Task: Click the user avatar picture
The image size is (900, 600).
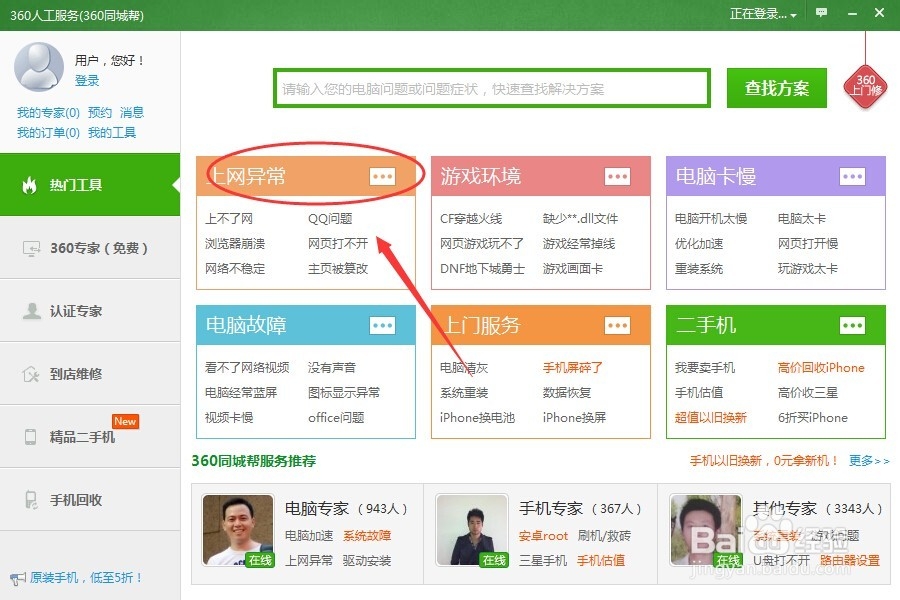Action: tap(38, 67)
